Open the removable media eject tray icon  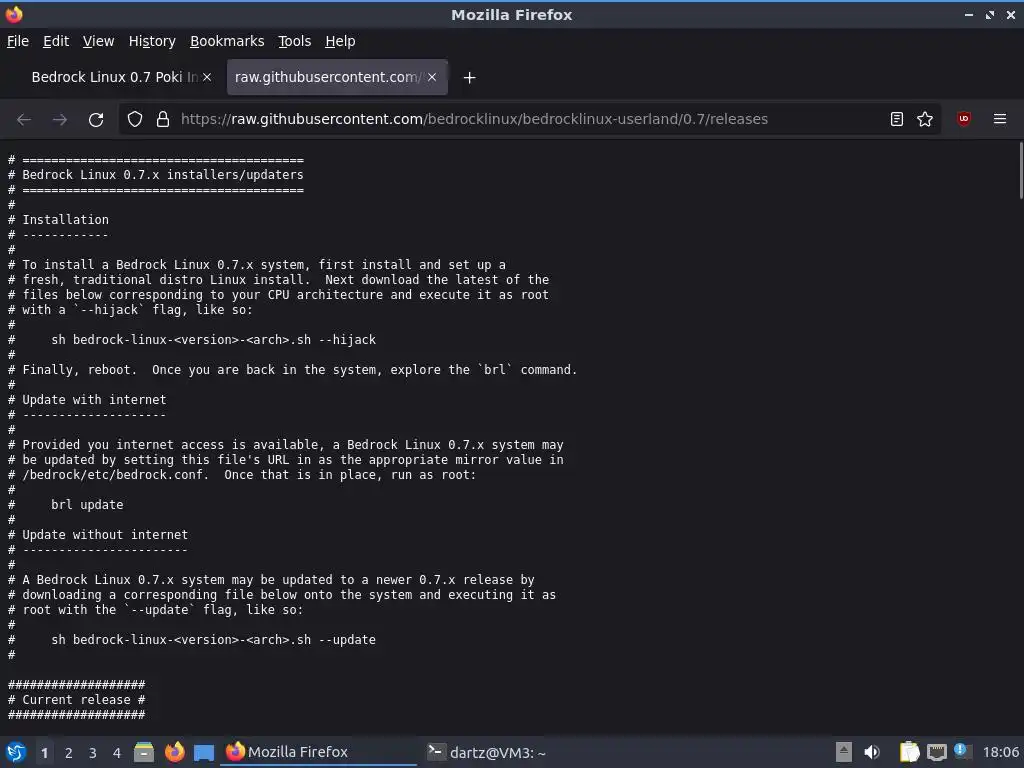click(x=843, y=752)
